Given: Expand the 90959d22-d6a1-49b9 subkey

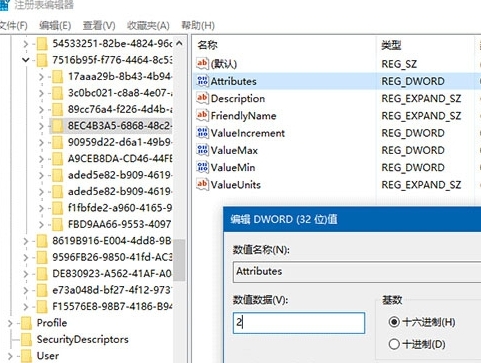Looking at the screenshot, I should coord(41,142).
